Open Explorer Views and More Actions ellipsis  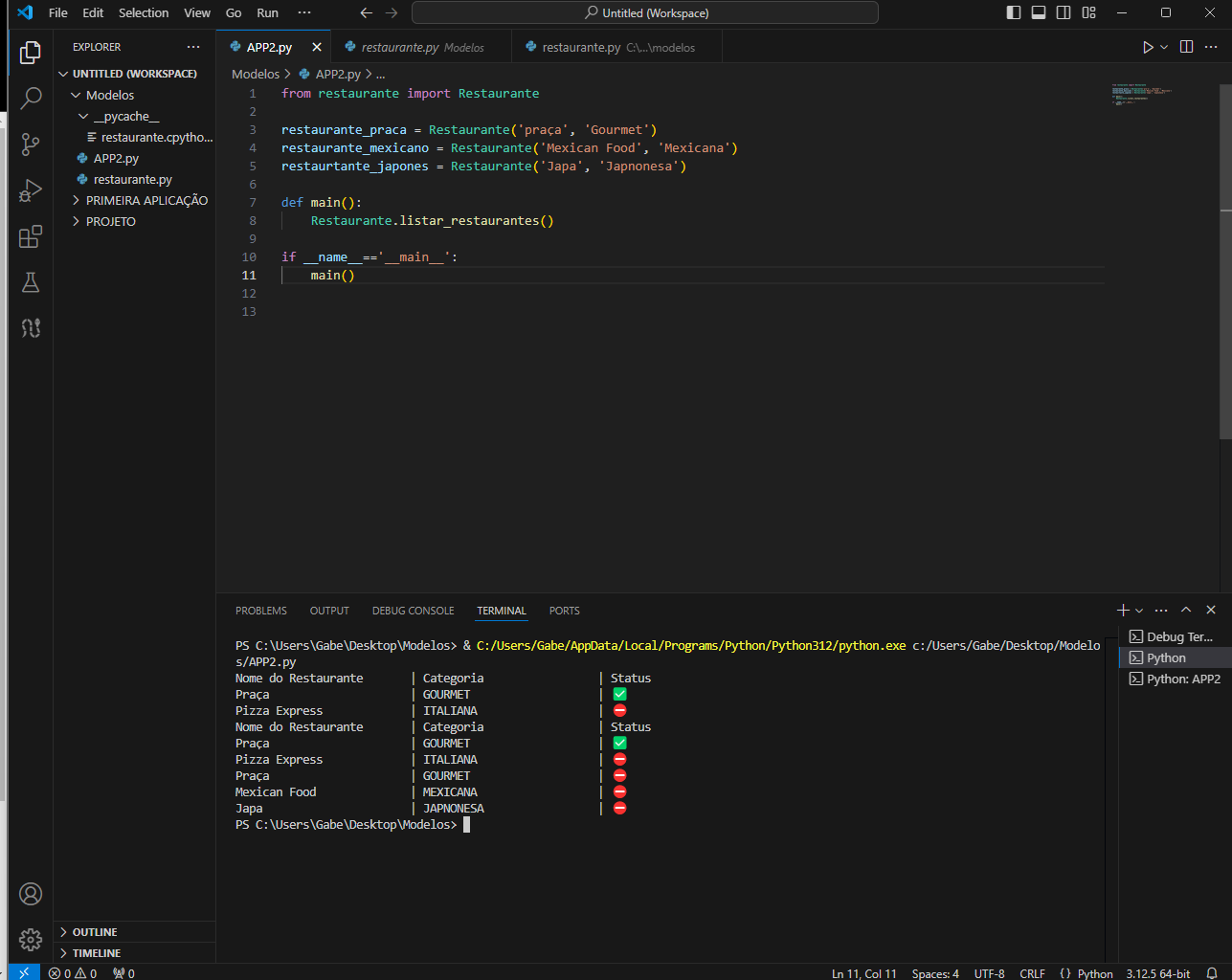pyautogui.click(x=193, y=47)
